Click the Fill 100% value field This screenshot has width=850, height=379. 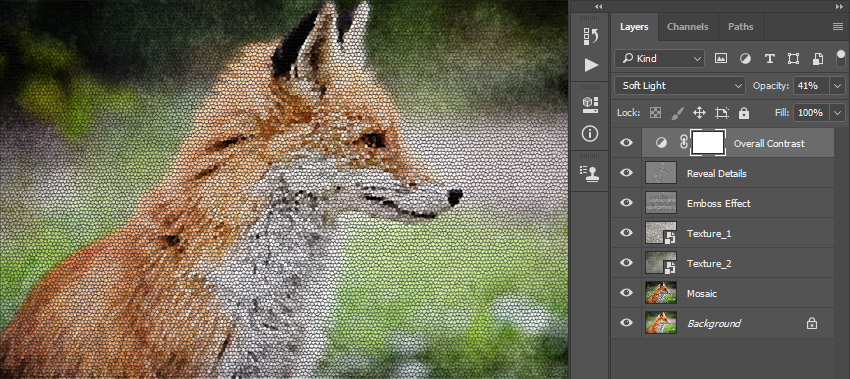pos(812,113)
